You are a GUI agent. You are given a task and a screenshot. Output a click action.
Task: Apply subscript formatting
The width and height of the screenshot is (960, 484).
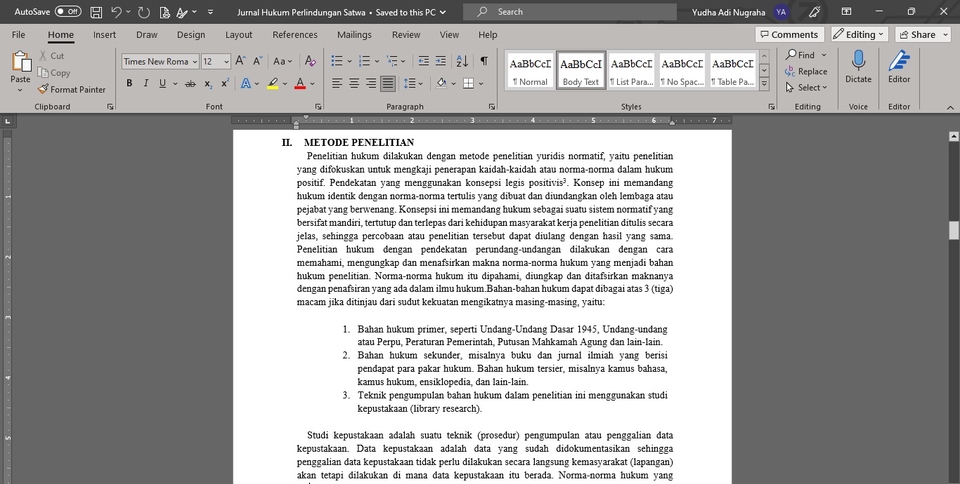[208, 84]
